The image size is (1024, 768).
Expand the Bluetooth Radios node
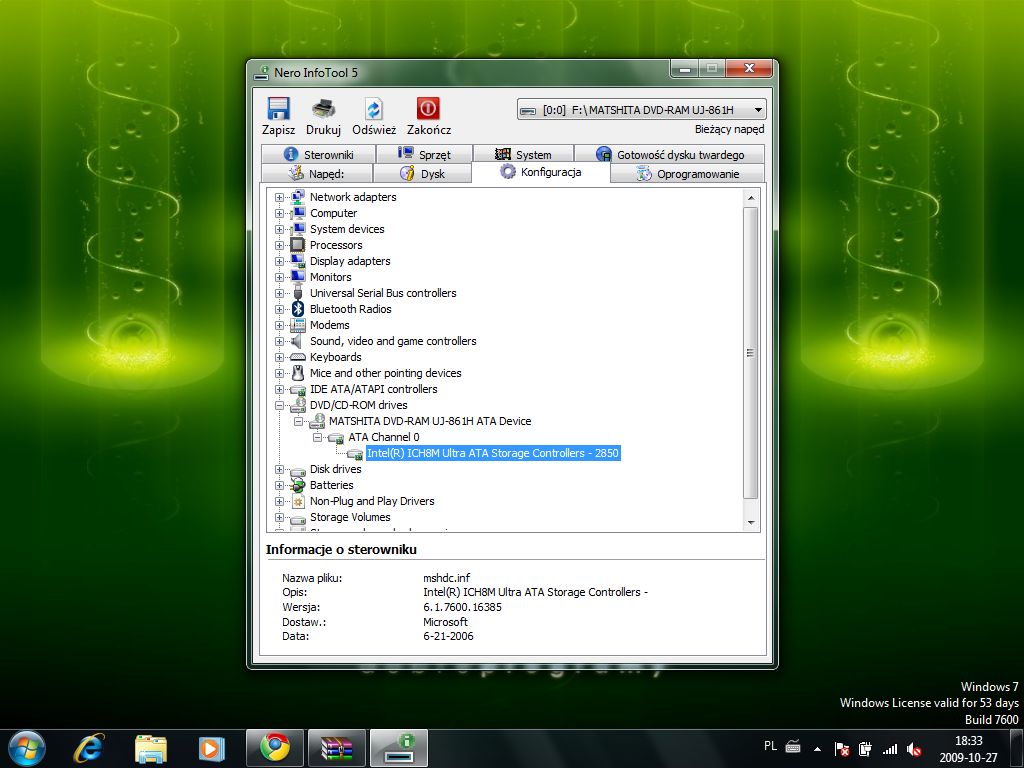pos(280,309)
